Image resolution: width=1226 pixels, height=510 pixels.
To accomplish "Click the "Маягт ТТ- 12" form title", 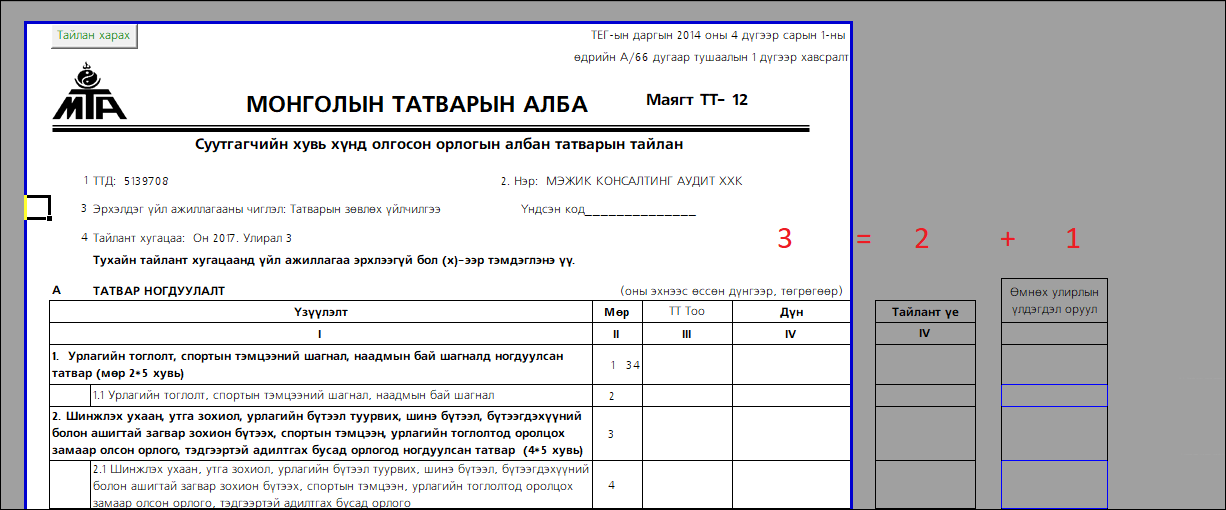I will tap(697, 100).
